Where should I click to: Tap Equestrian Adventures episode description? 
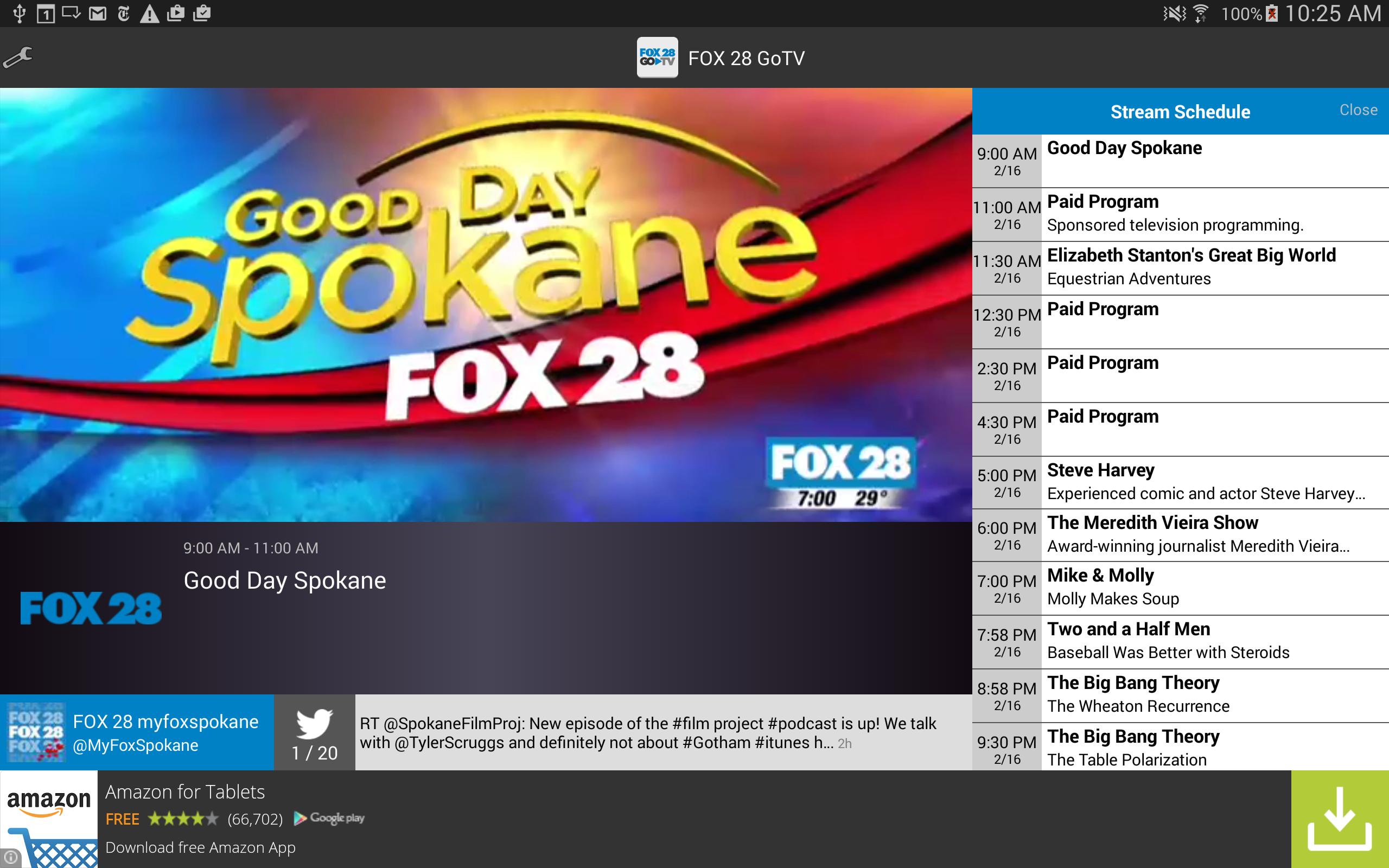[1129, 279]
